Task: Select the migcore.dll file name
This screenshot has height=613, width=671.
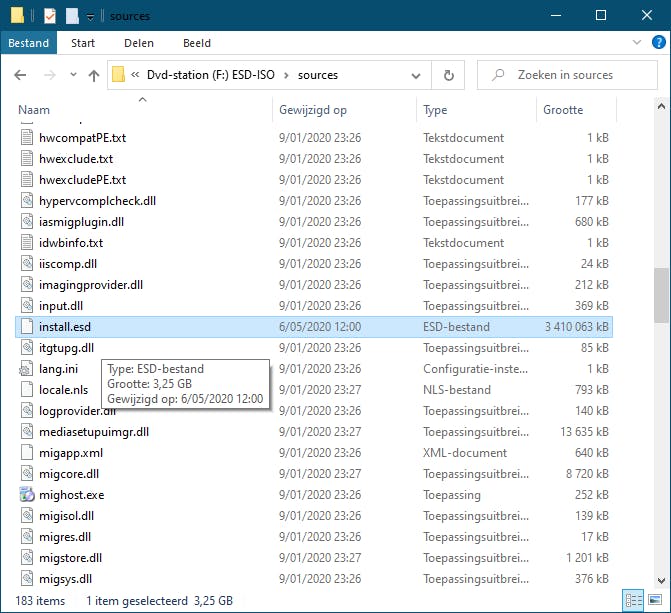Action: pyautogui.click(x=69, y=474)
